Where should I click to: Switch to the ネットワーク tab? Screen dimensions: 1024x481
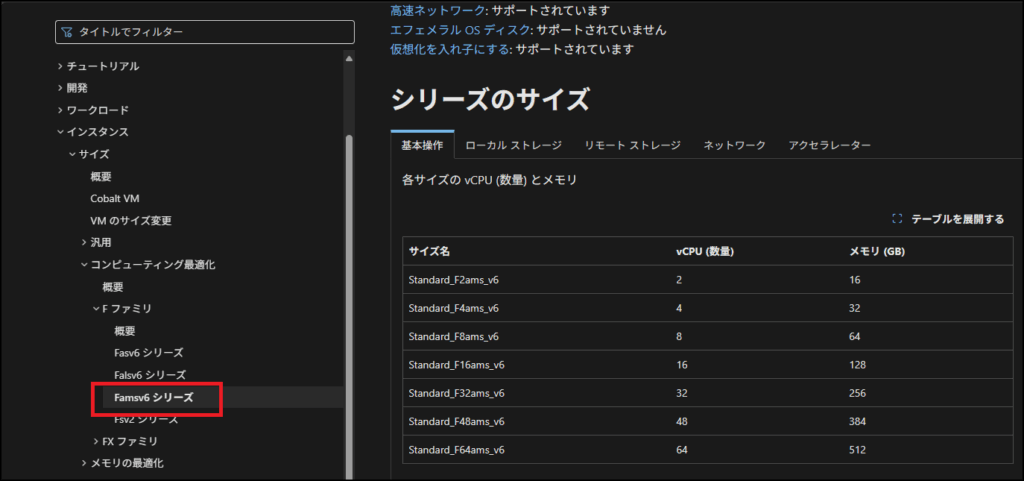pyautogui.click(x=734, y=146)
